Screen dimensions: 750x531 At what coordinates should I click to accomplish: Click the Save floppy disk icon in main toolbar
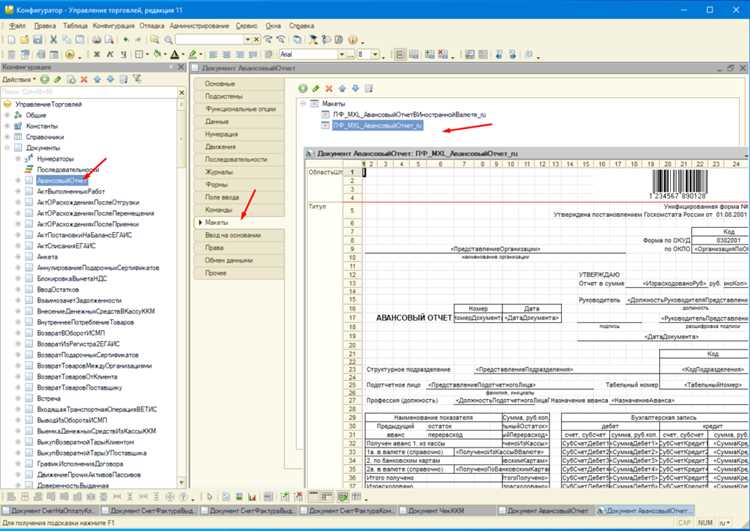point(38,40)
